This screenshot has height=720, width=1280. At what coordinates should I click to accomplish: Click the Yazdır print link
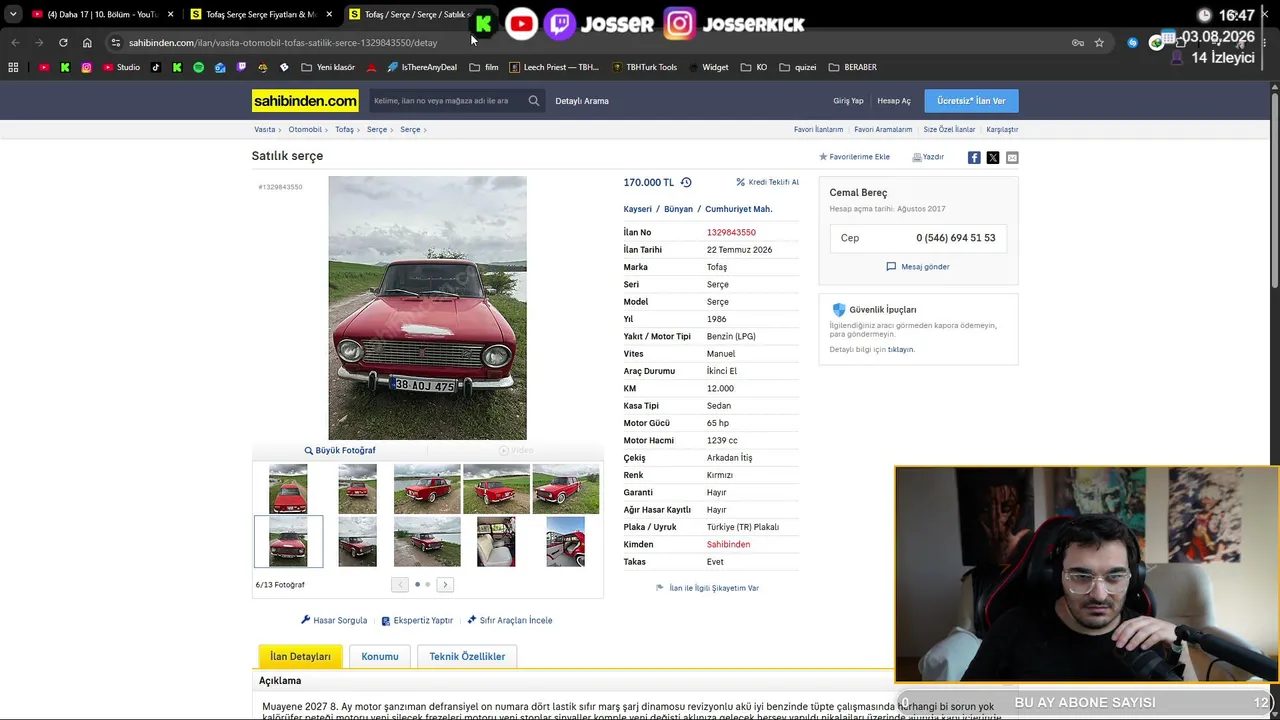point(928,157)
